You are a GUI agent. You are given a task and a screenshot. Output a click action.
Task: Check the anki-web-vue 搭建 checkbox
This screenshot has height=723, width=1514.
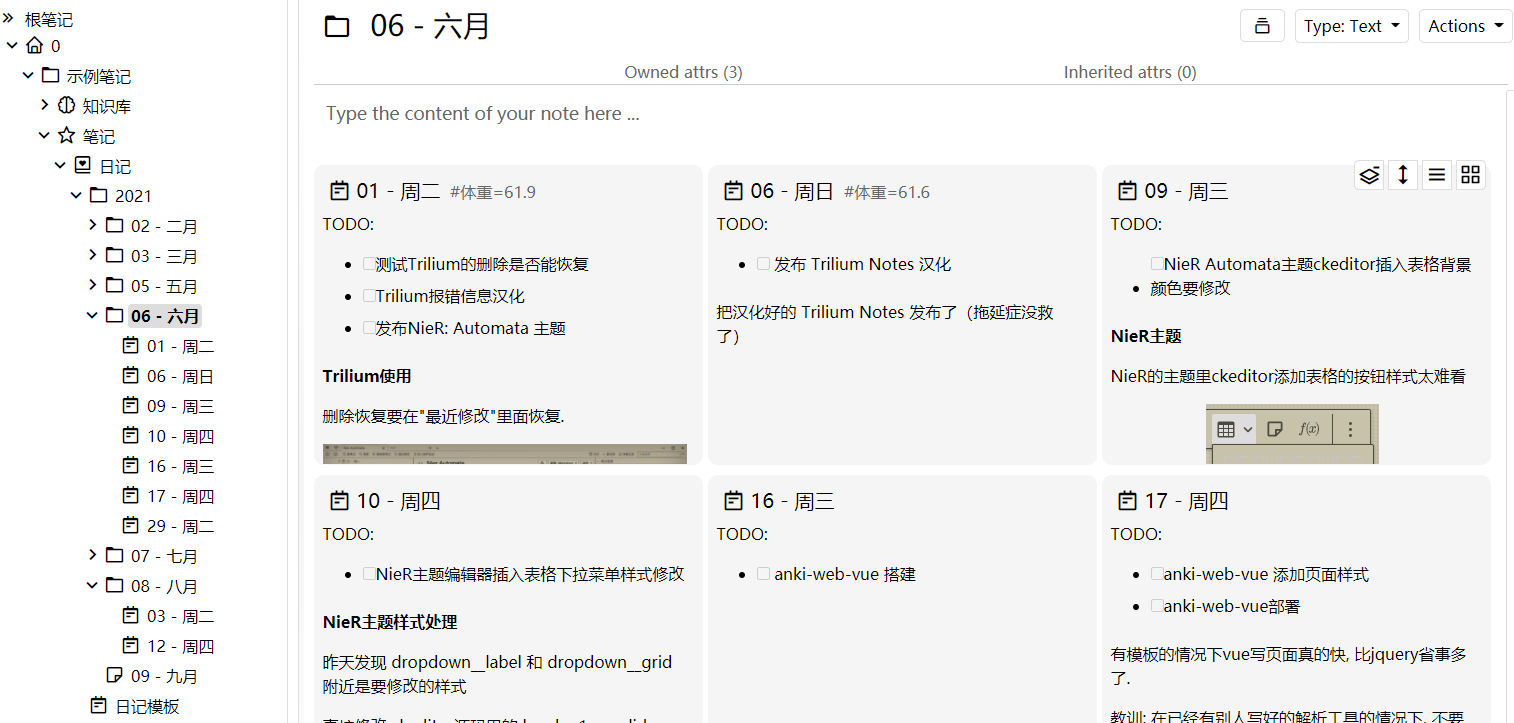763,575
